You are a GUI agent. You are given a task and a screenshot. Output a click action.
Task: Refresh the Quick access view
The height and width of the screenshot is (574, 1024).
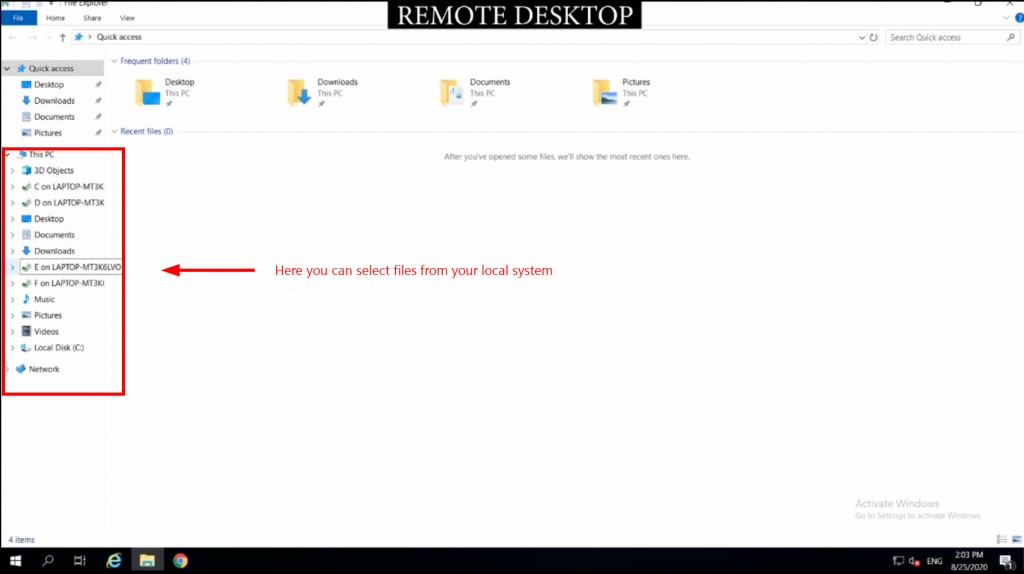click(873, 37)
